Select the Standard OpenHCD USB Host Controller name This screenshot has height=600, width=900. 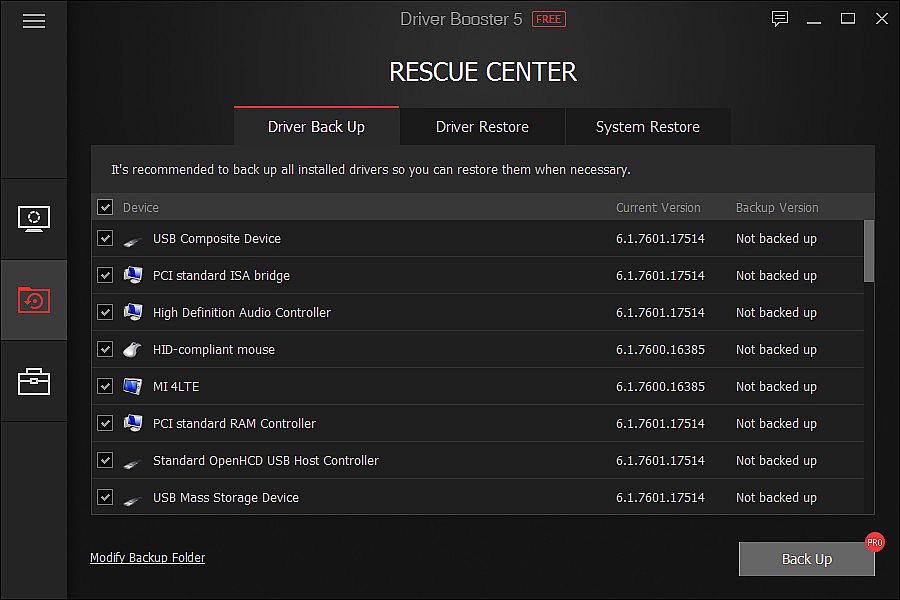(266, 461)
